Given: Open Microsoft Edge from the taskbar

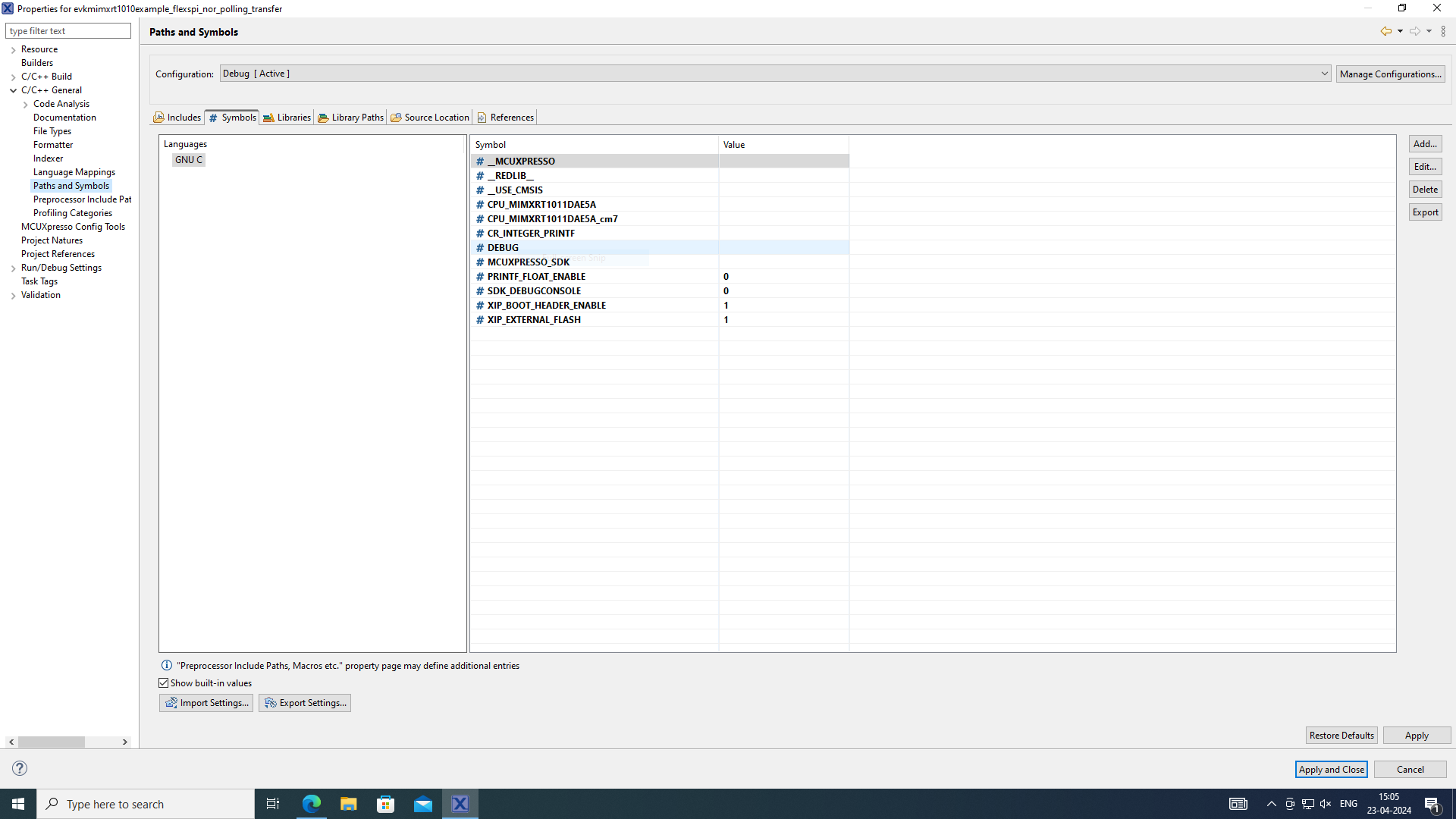Looking at the screenshot, I should pos(311,803).
